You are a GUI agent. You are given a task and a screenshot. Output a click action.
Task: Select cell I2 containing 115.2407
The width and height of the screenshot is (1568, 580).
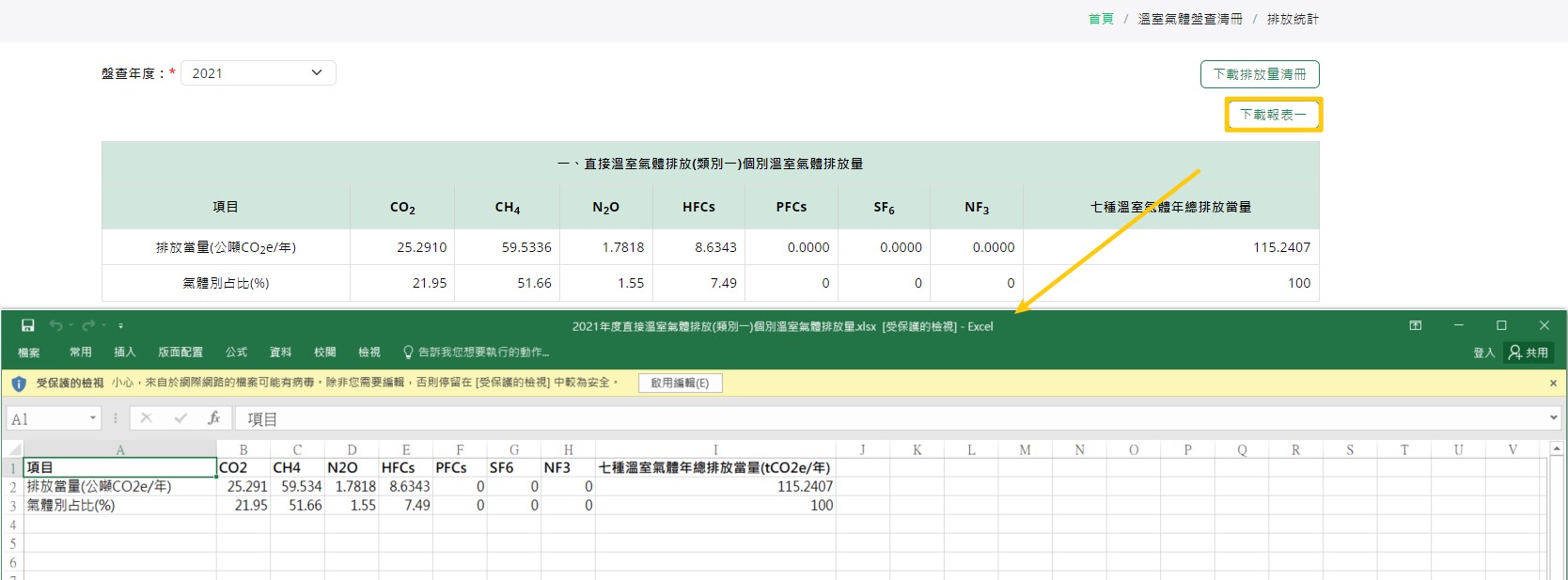coord(714,487)
